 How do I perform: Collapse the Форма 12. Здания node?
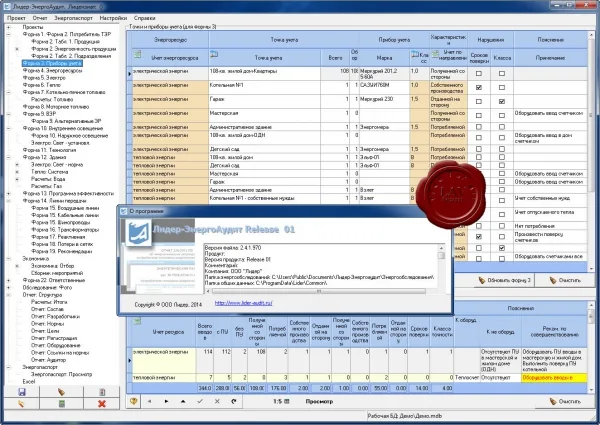(8, 157)
